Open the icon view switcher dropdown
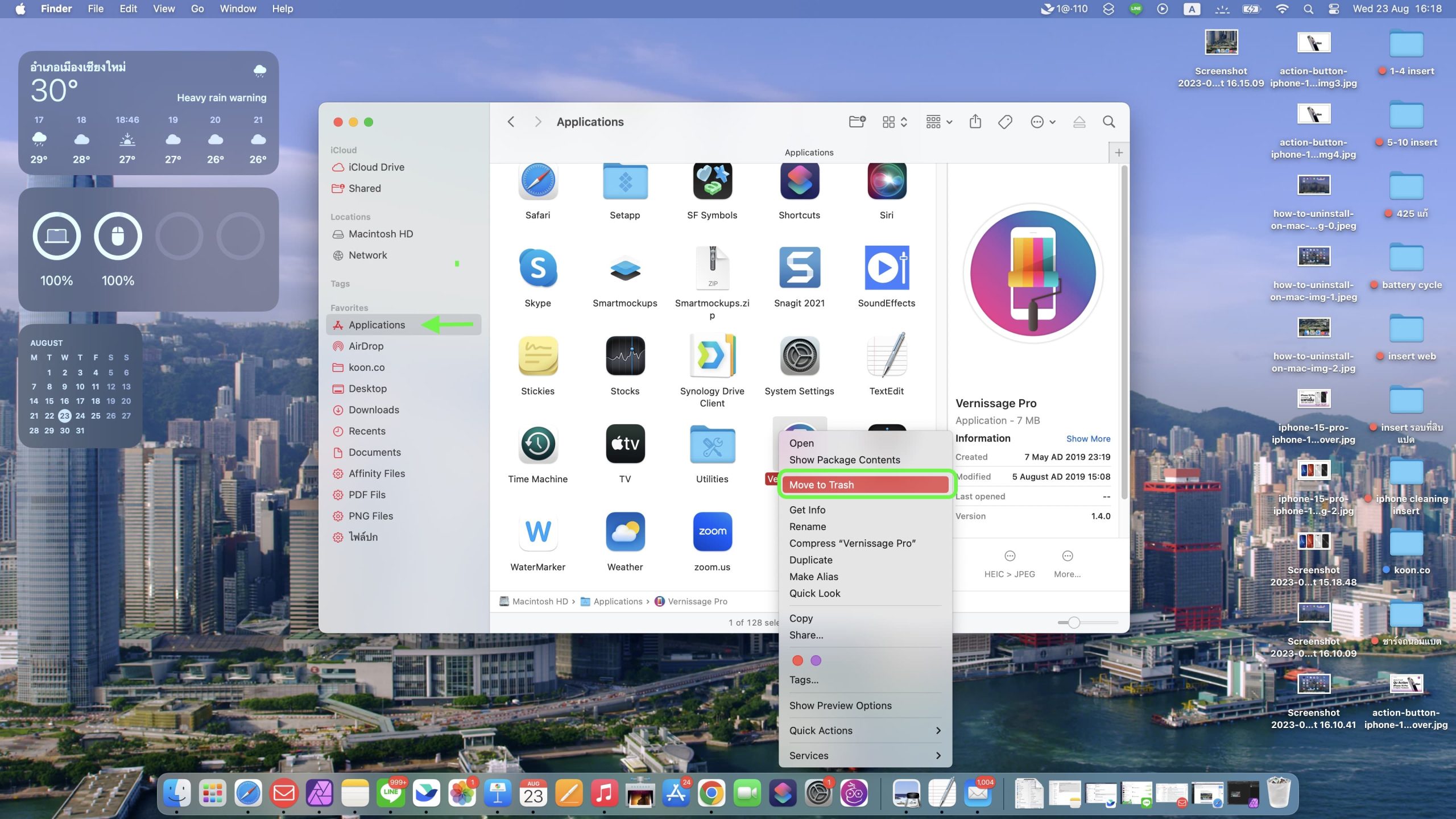 pos(895,122)
